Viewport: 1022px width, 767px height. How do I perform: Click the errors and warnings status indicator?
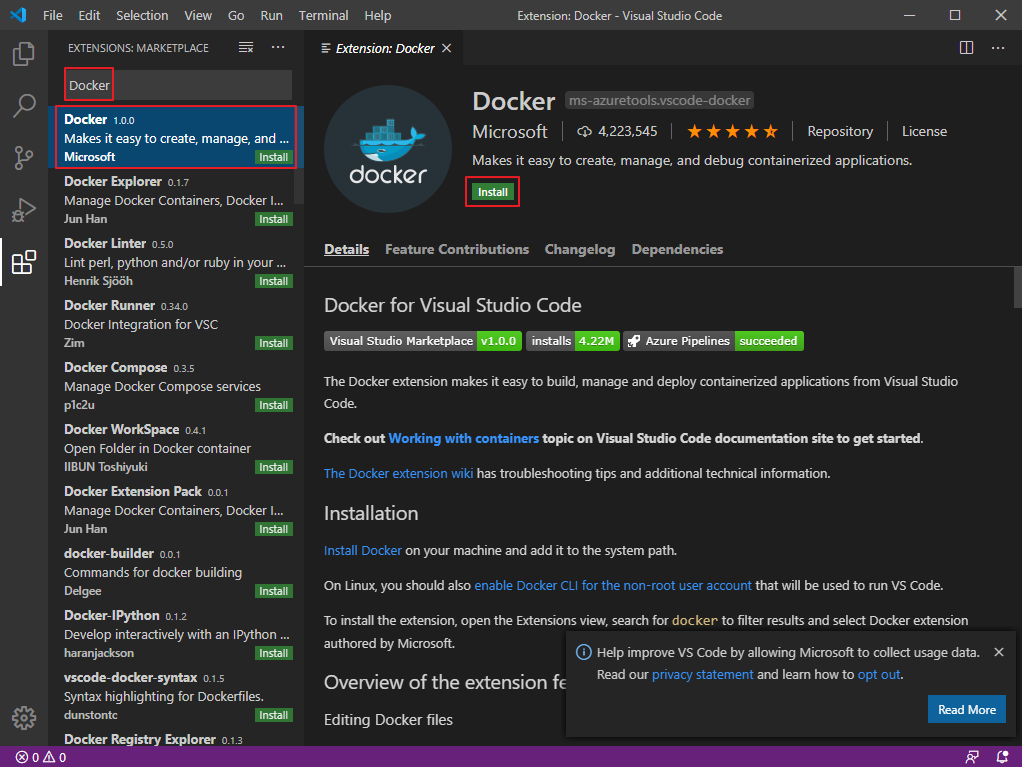(40, 757)
